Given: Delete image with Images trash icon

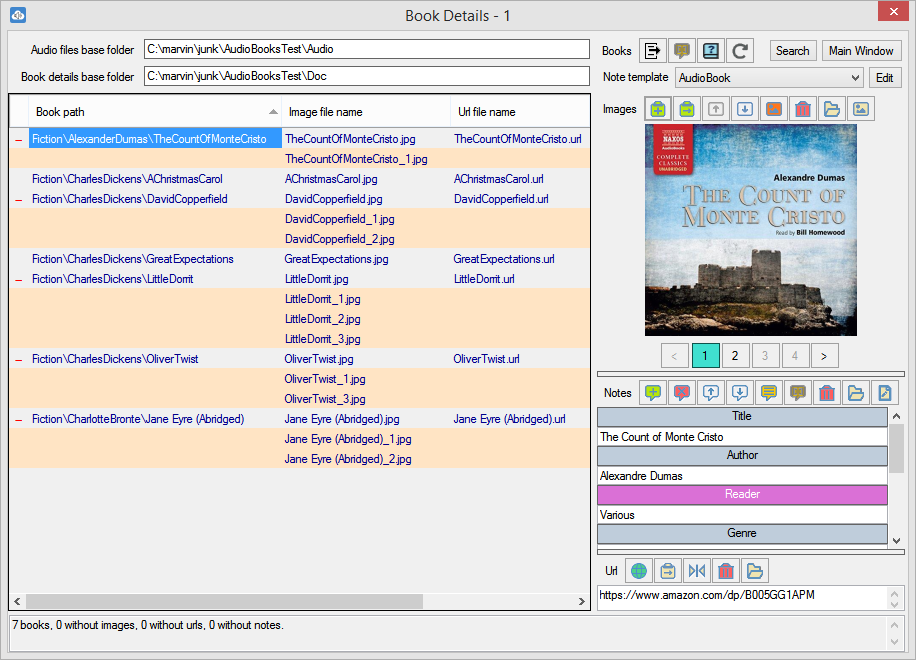Looking at the screenshot, I should coord(803,109).
